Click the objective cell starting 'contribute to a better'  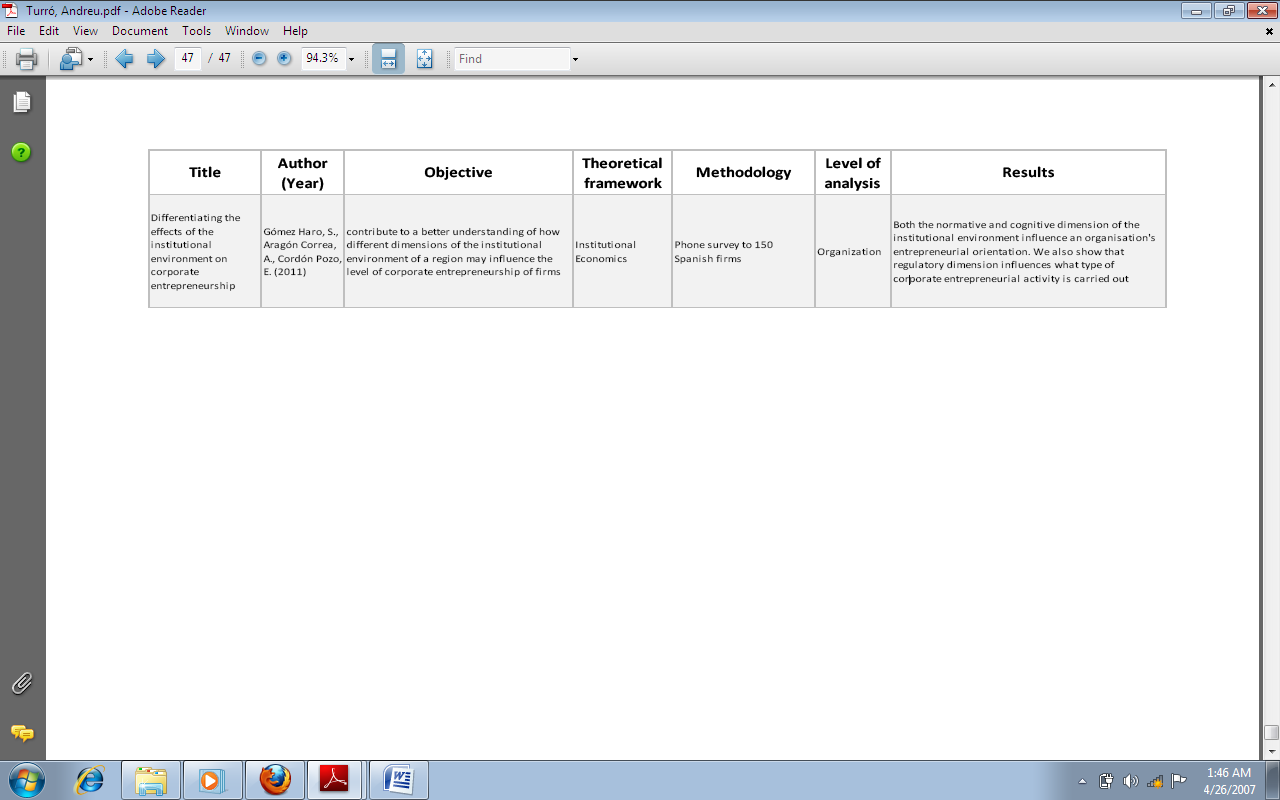tap(458, 251)
